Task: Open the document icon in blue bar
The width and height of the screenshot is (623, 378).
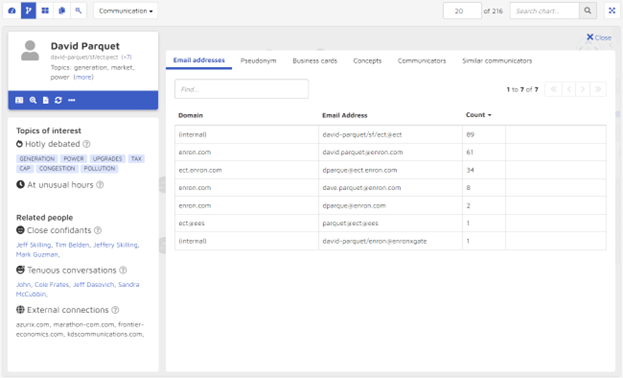Action: click(x=46, y=100)
